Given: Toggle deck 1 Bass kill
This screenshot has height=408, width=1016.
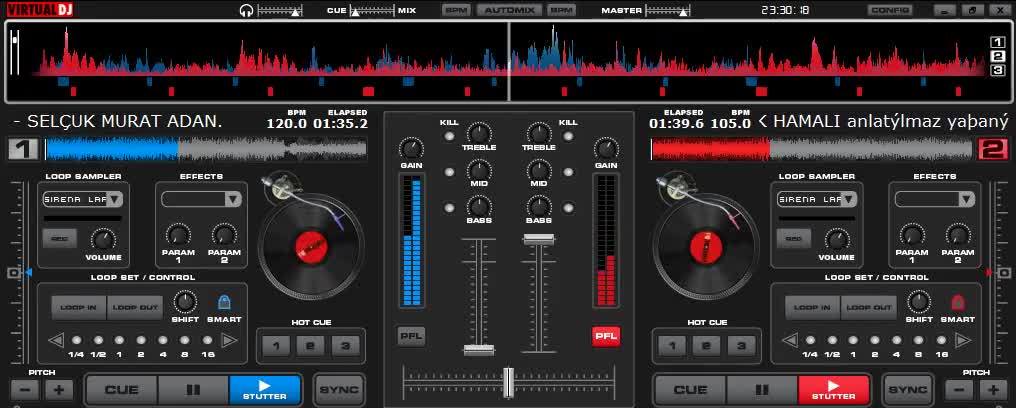Looking at the screenshot, I should coord(449,208).
